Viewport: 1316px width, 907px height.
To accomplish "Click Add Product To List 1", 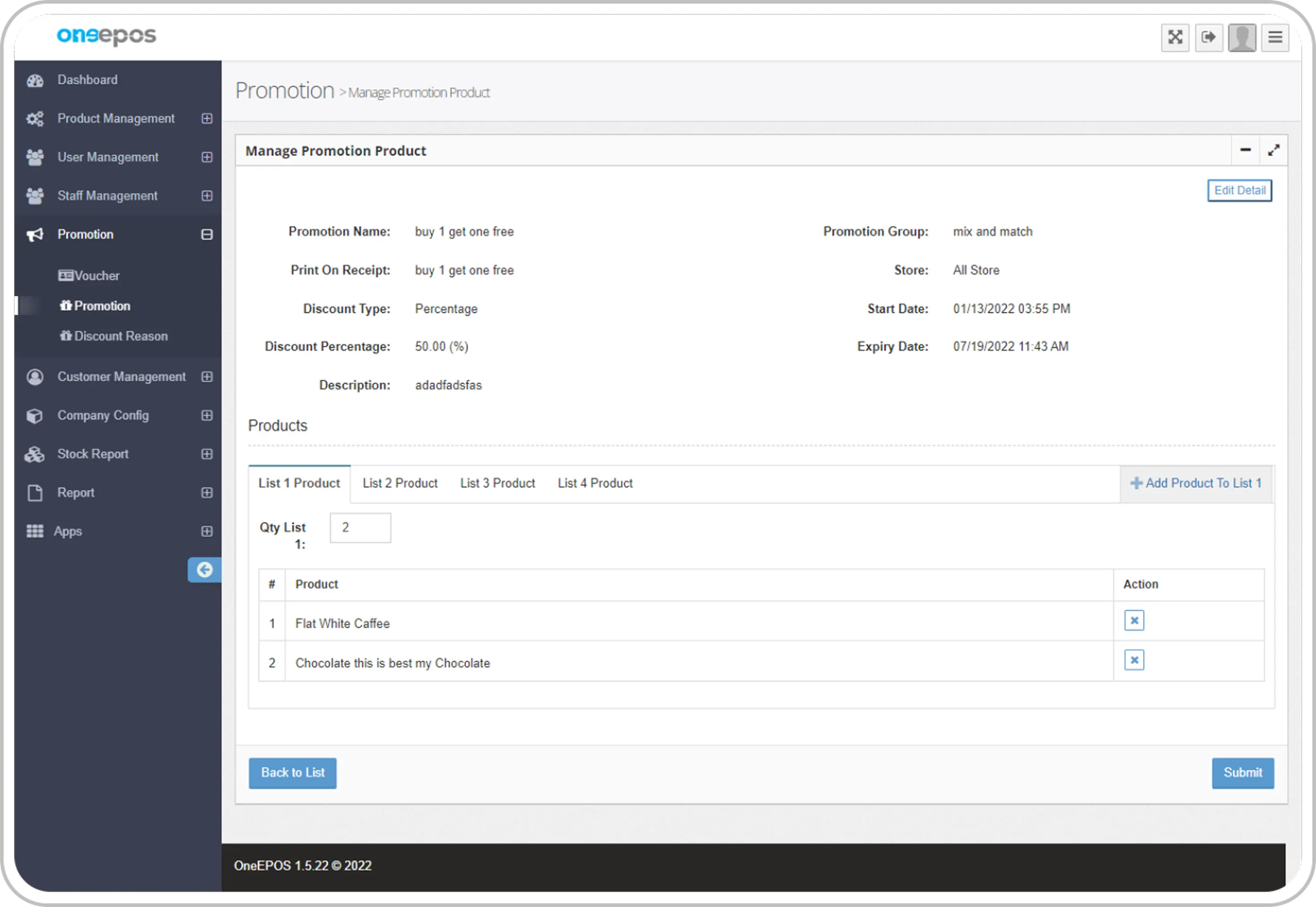I will 1196,483.
